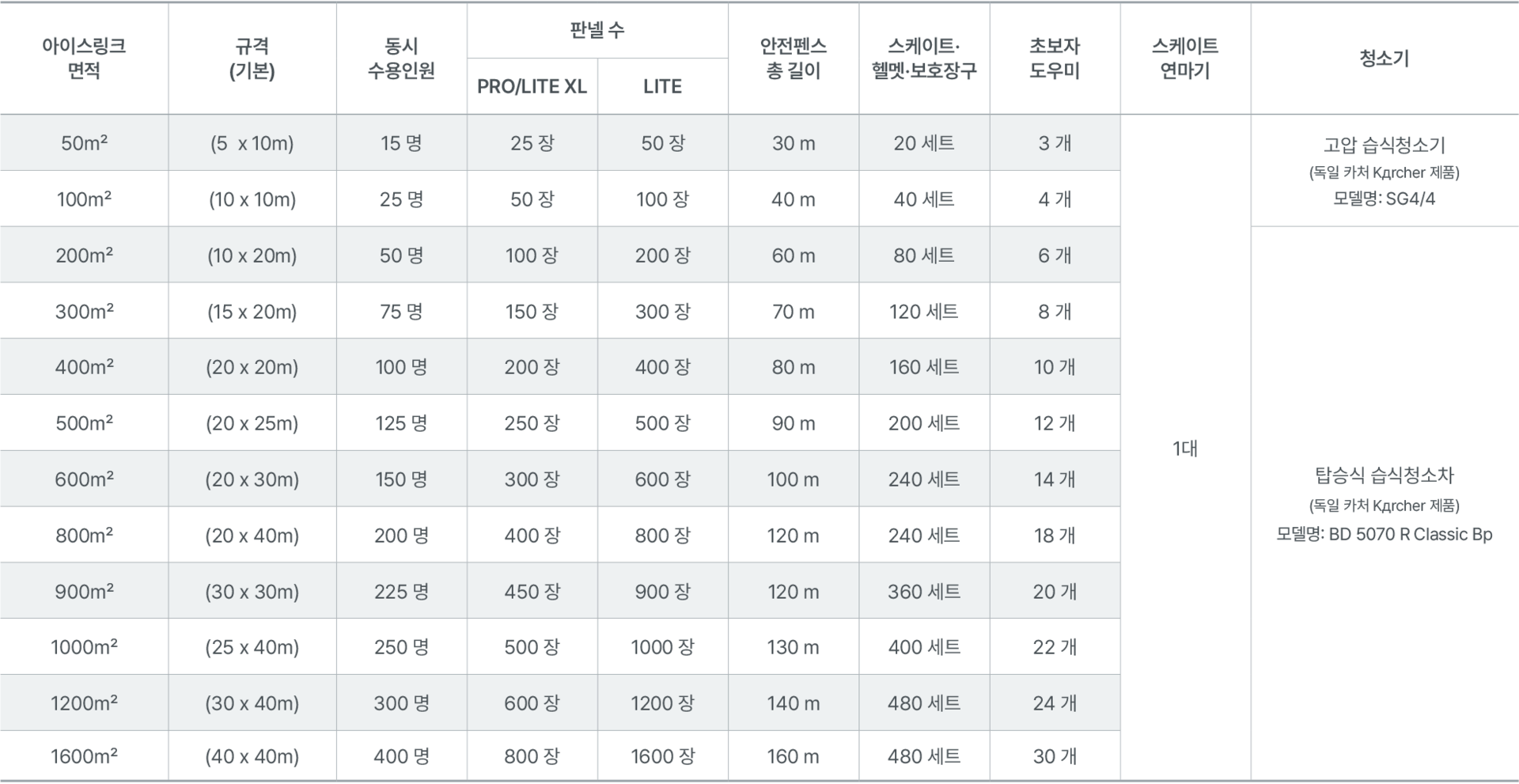Click the 청소기 column header
The height and width of the screenshot is (784, 1519).
point(1385,59)
